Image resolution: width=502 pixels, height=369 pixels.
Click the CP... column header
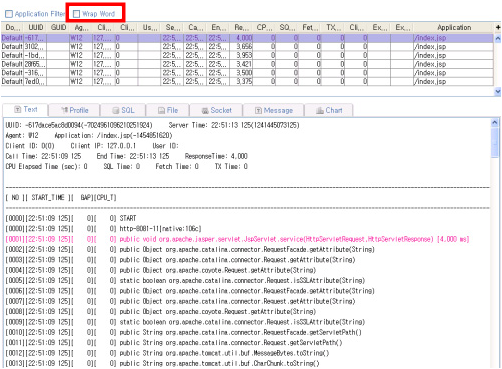tap(264, 27)
